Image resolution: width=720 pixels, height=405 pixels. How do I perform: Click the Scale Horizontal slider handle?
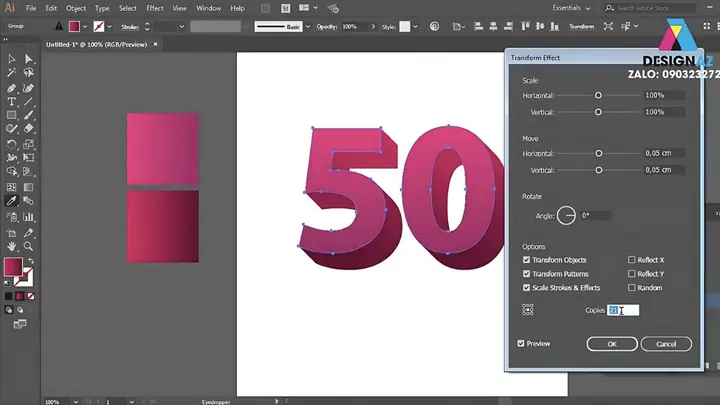click(x=598, y=96)
